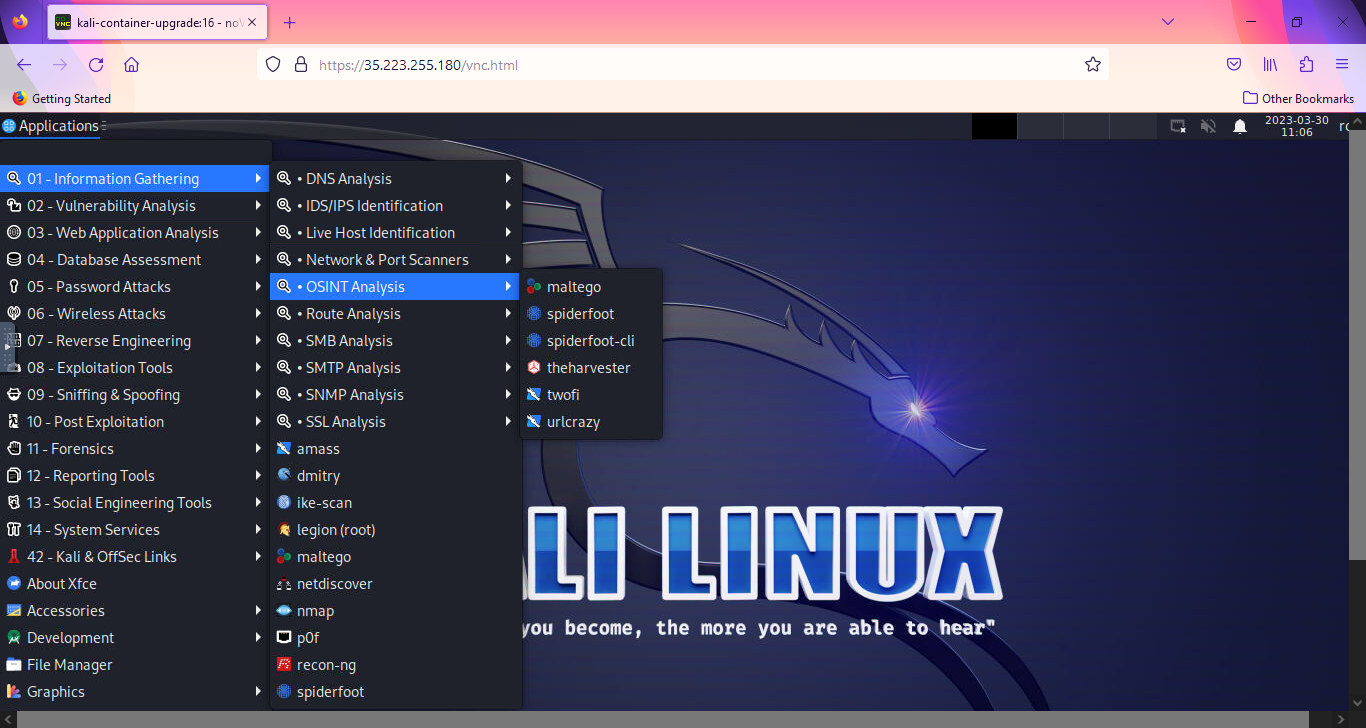The height and width of the screenshot is (728, 1366).
Task: Expand Route Analysis submenu arrow
Action: click(x=508, y=314)
